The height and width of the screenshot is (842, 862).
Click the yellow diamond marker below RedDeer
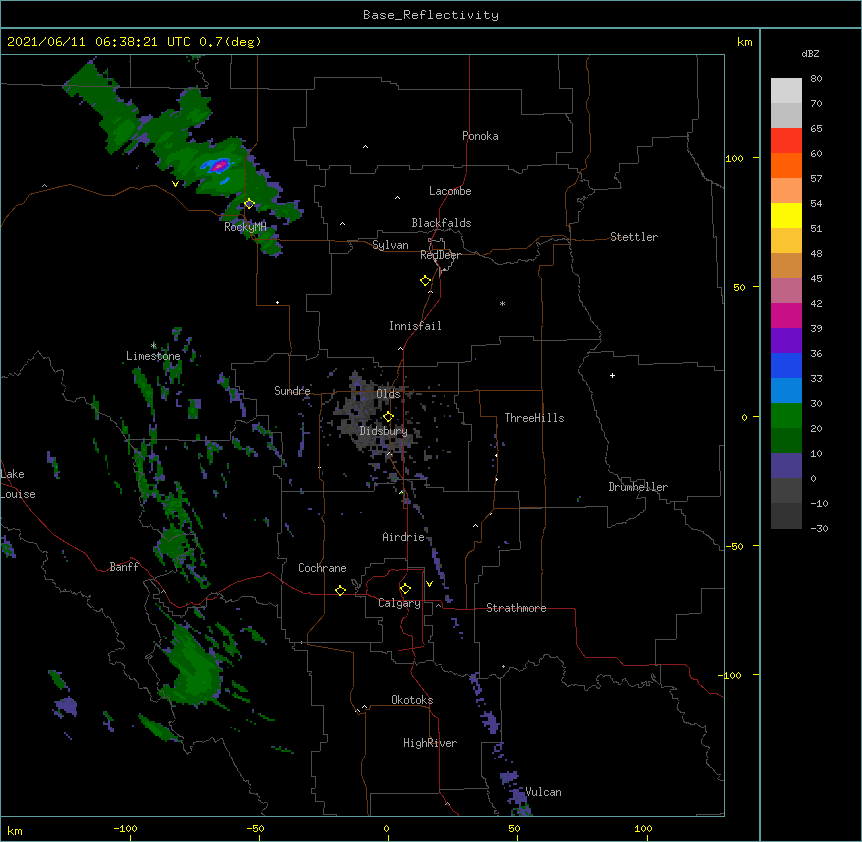point(426,281)
